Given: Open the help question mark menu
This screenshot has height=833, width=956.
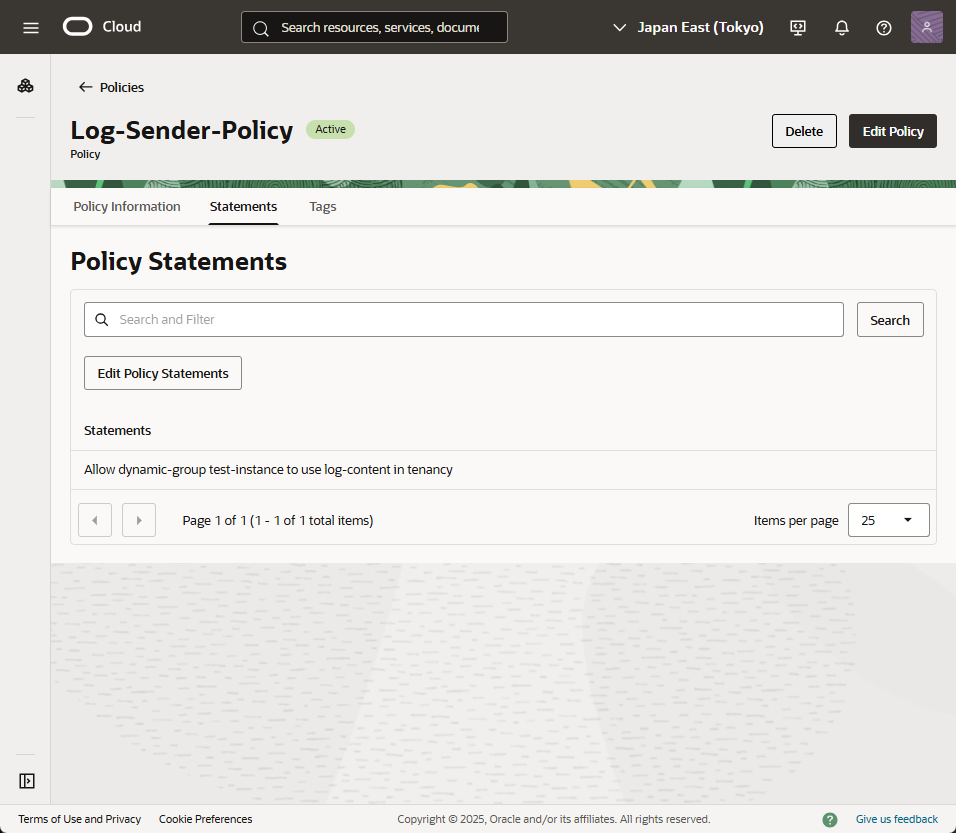Looking at the screenshot, I should point(884,27).
